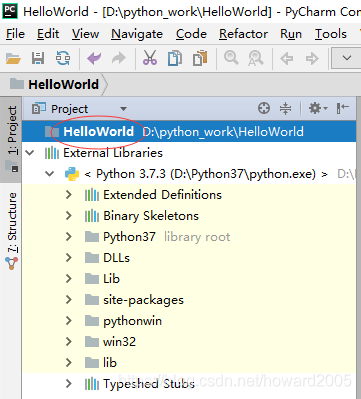Toggle the 7: Structure side tab
Image resolution: width=361 pixels, height=399 pixels.
pos(12,231)
